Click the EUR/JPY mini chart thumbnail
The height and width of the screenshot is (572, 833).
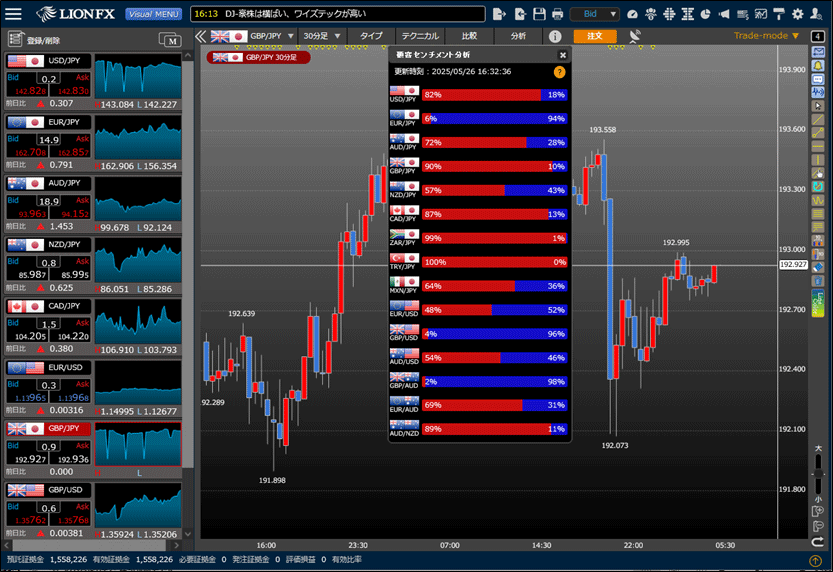138,140
